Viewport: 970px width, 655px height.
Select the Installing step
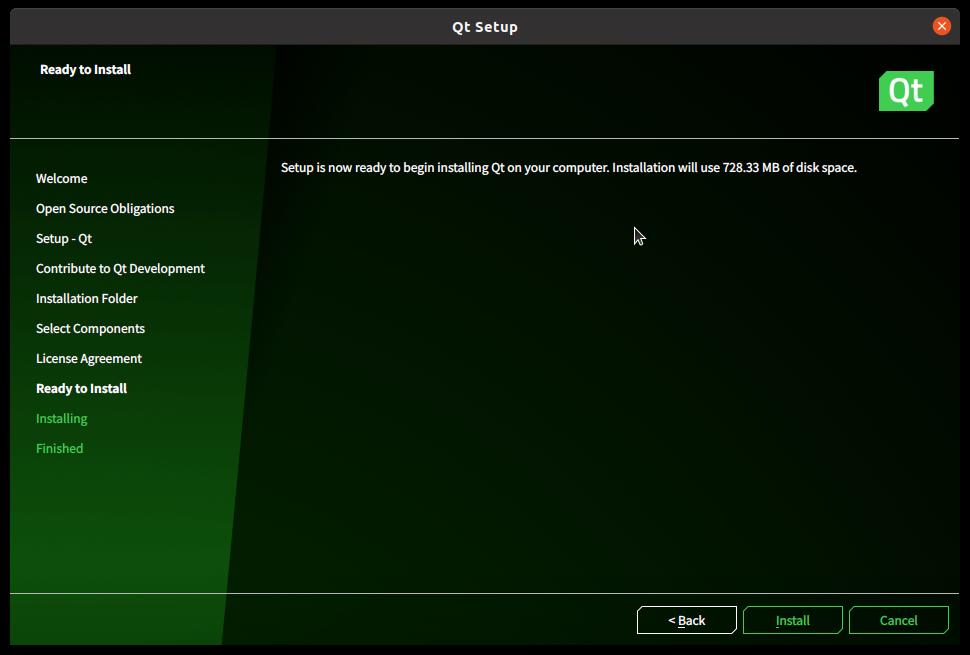tap(61, 419)
